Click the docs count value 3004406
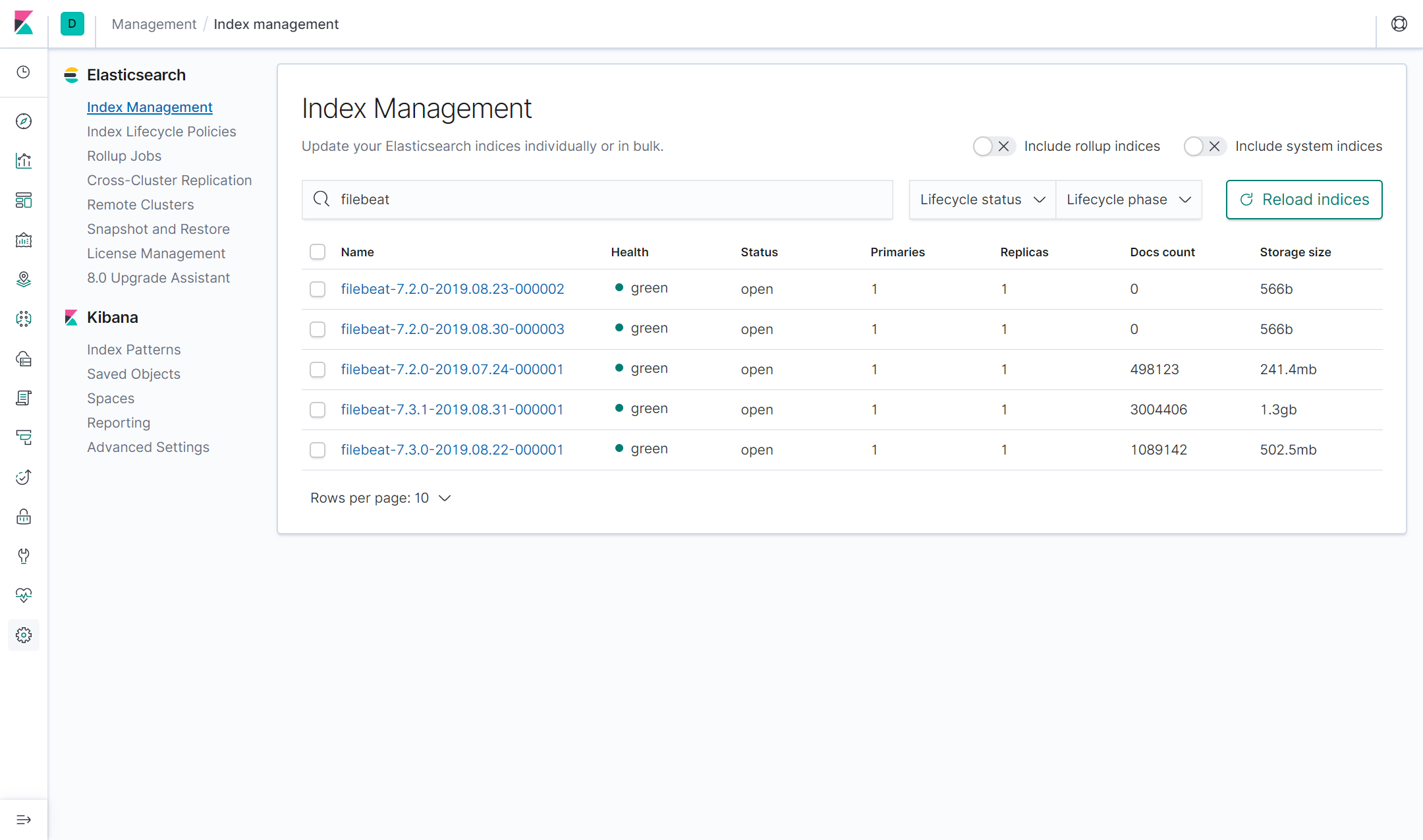1423x840 pixels. point(1159,409)
